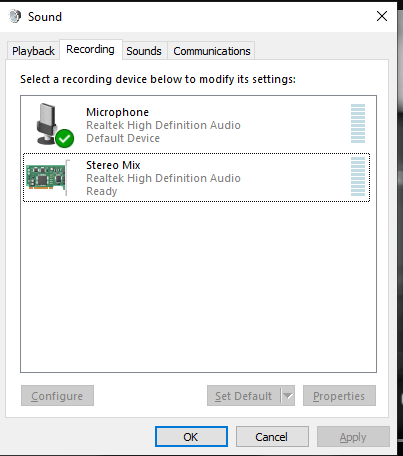Click the Stereo Mix level meter
Screen dimensions: 403x456
(x=358, y=176)
